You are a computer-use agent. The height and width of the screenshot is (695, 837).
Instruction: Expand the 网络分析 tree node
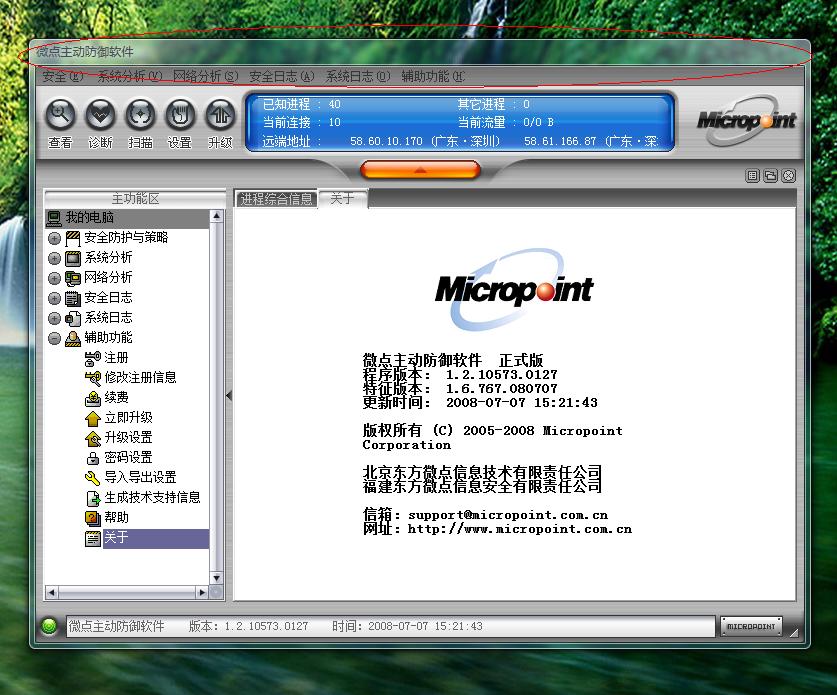tap(54, 278)
